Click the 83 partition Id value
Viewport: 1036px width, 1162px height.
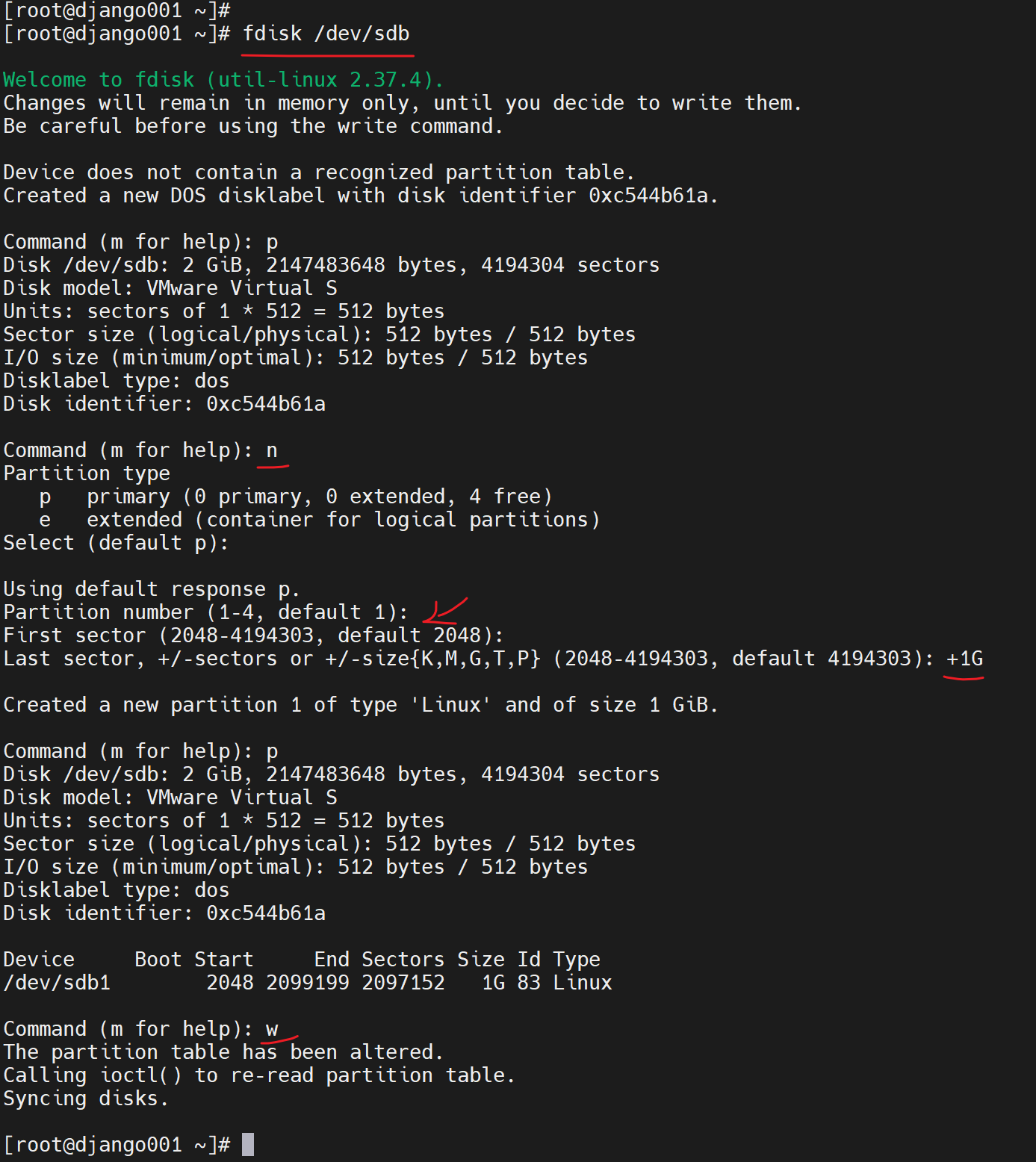(x=529, y=983)
